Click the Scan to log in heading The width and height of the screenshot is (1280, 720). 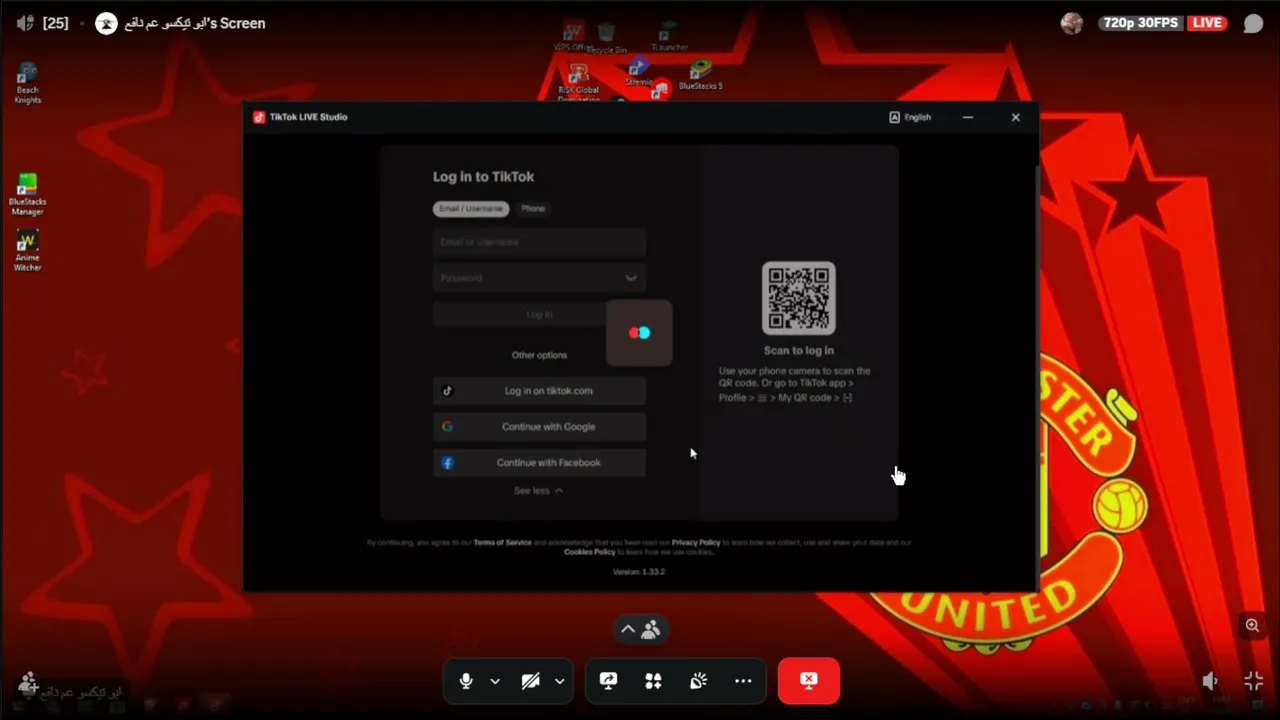point(799,351)
